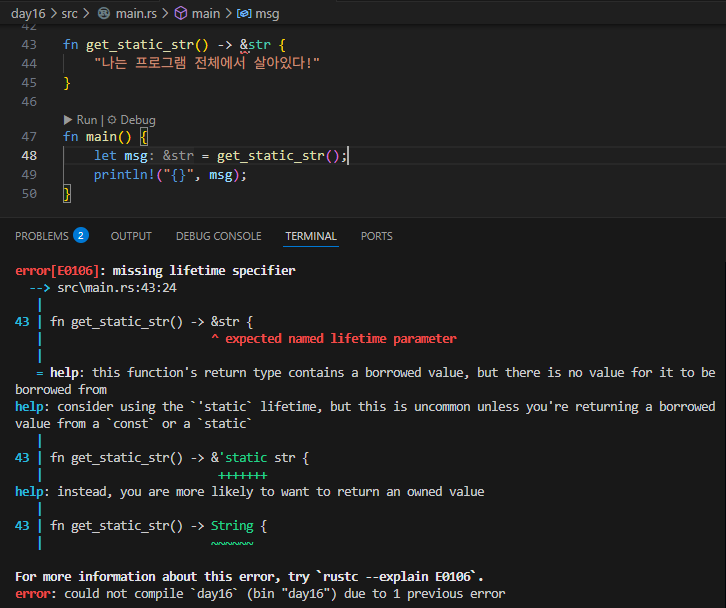The image size is (726, 608).
Task: Click line number 43 in gutter
Action: (x=29, y=44)
